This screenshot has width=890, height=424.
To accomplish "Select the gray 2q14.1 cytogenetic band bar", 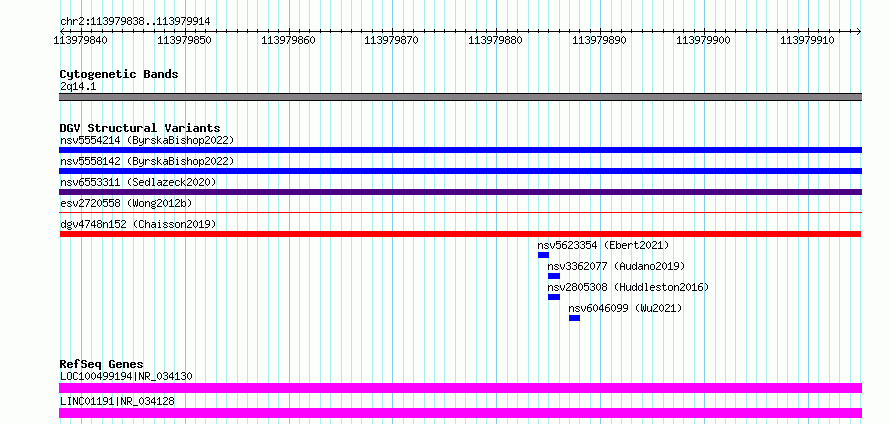I will tap(460, 97).
